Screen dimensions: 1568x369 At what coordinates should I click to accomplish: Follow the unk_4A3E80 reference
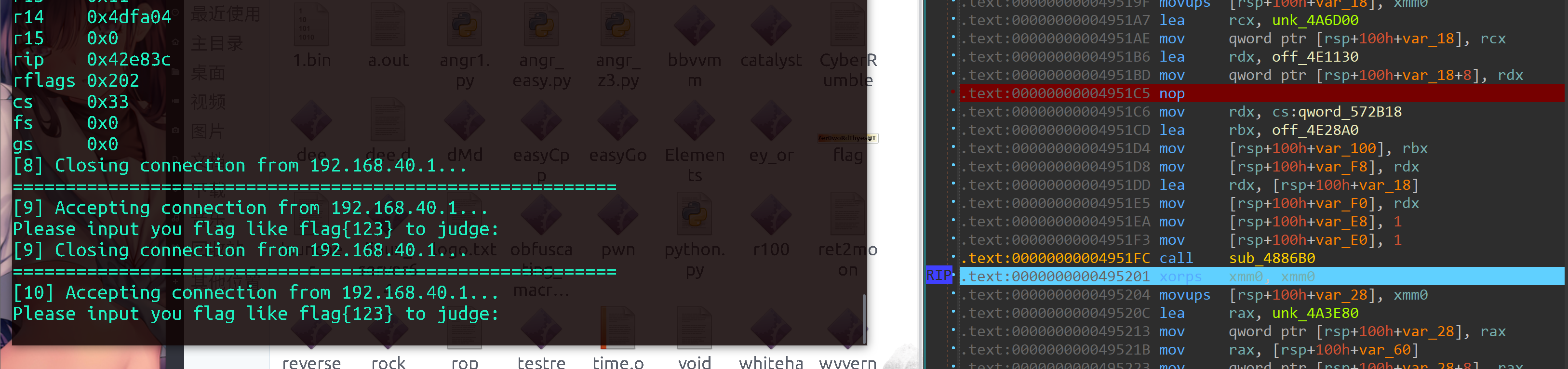[x=1315, y=313]
